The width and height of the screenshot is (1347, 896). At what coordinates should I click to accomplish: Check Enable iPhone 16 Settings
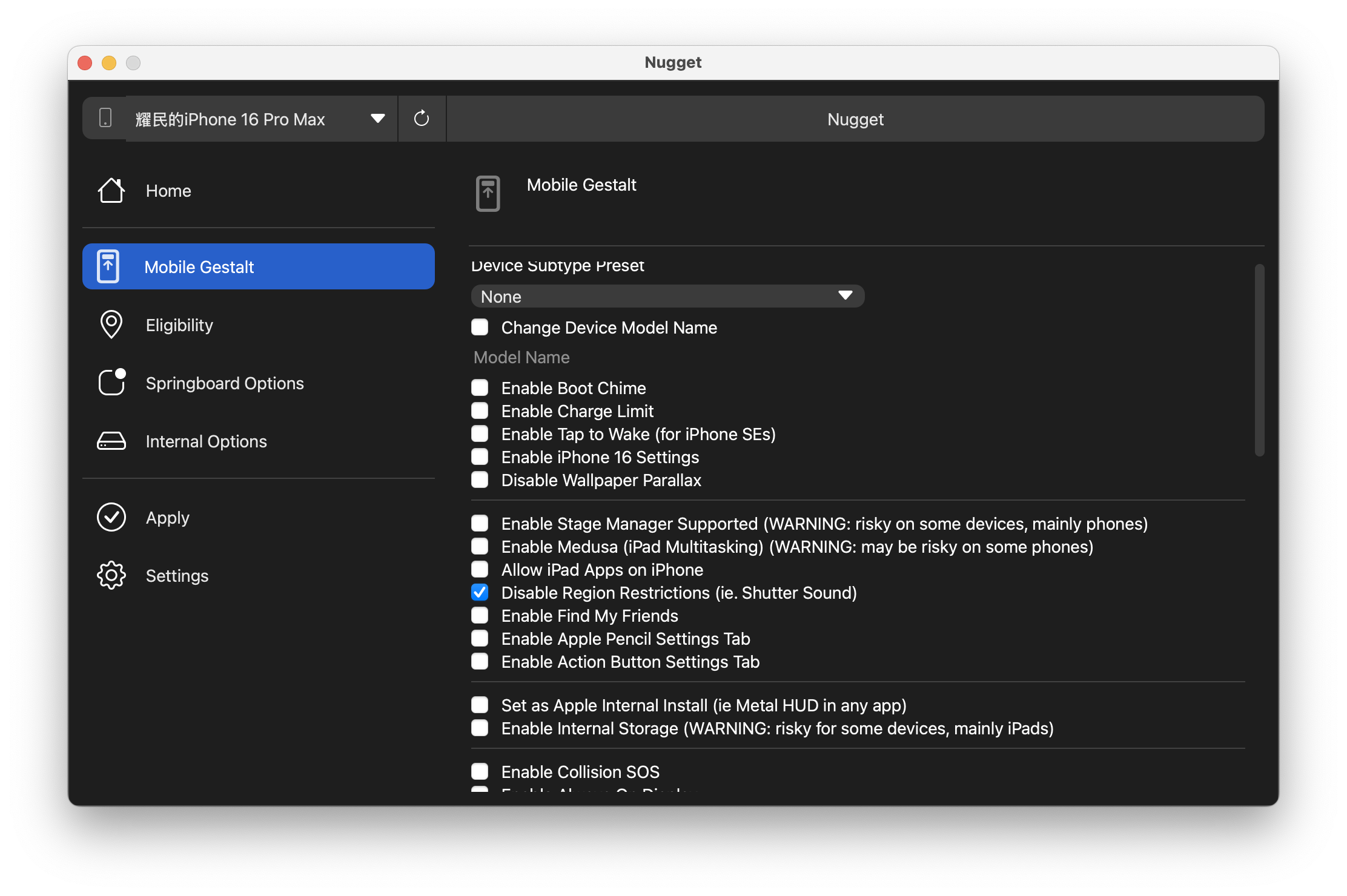pyautogui.click(x=480, y=456)
